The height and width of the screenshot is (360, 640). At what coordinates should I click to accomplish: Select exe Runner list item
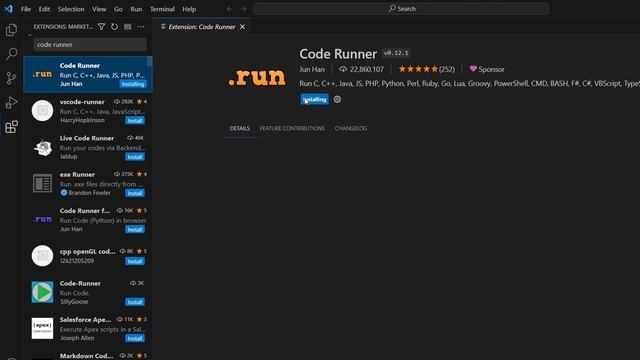point(88,183)
